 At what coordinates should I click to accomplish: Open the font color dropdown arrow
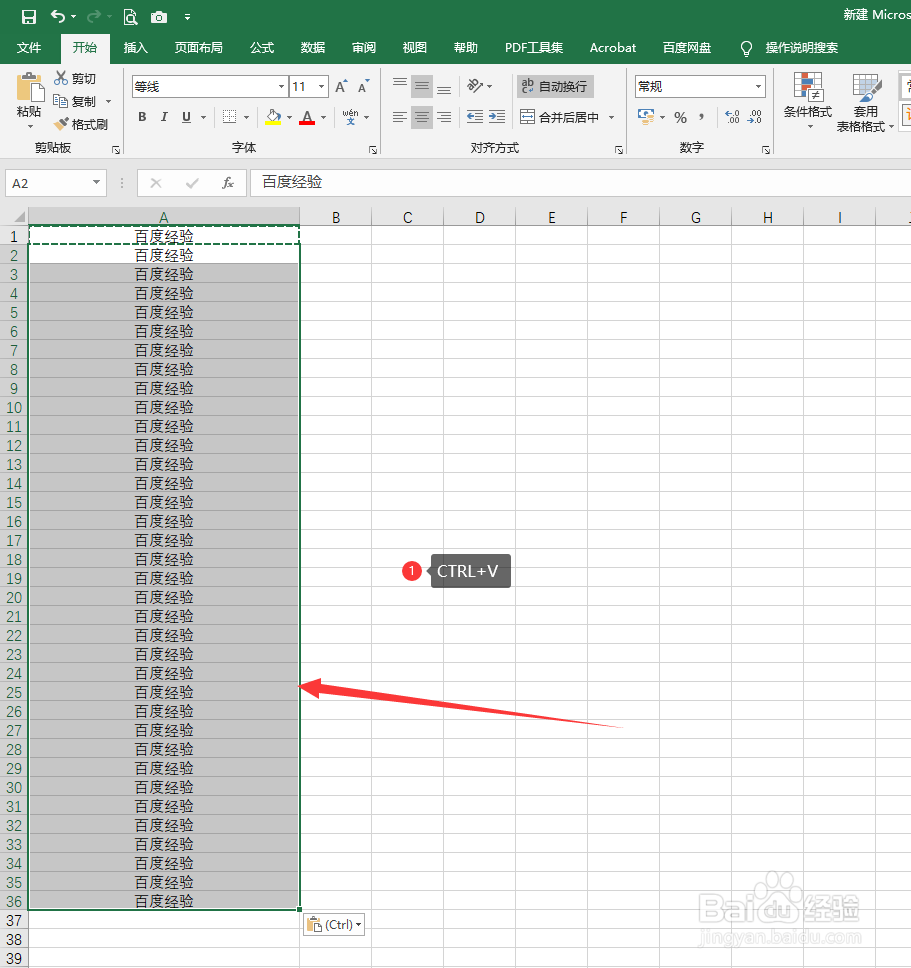click(x=323, y=117)
